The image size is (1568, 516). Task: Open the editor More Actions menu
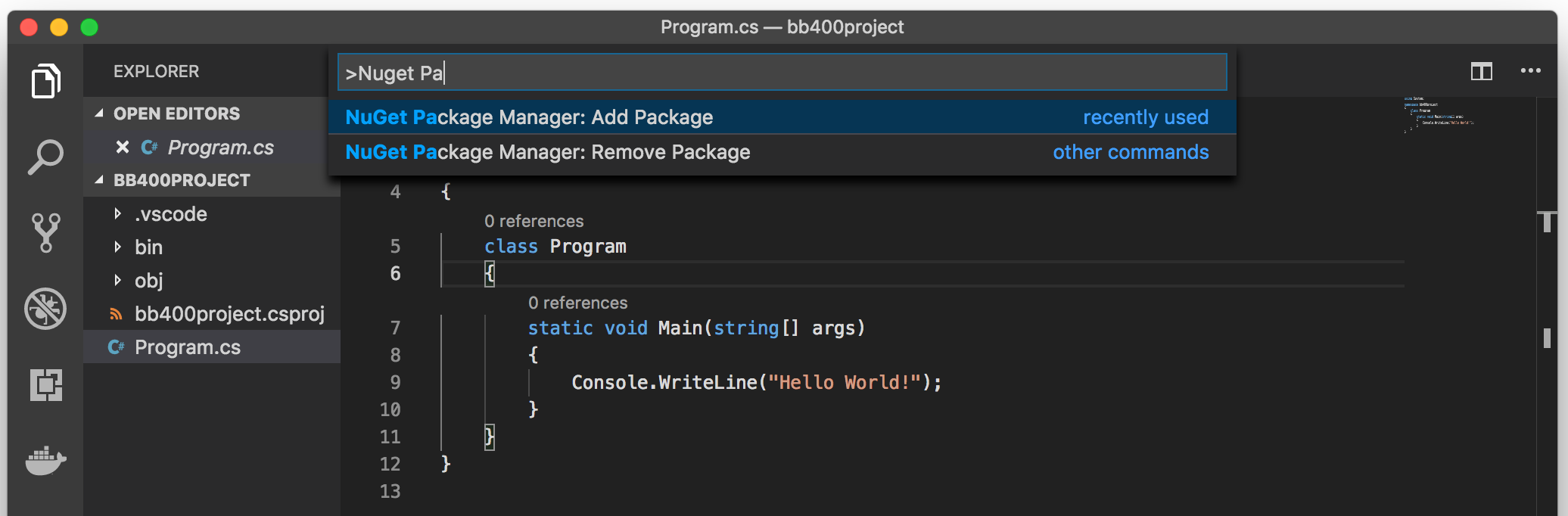pos(1530,71)
